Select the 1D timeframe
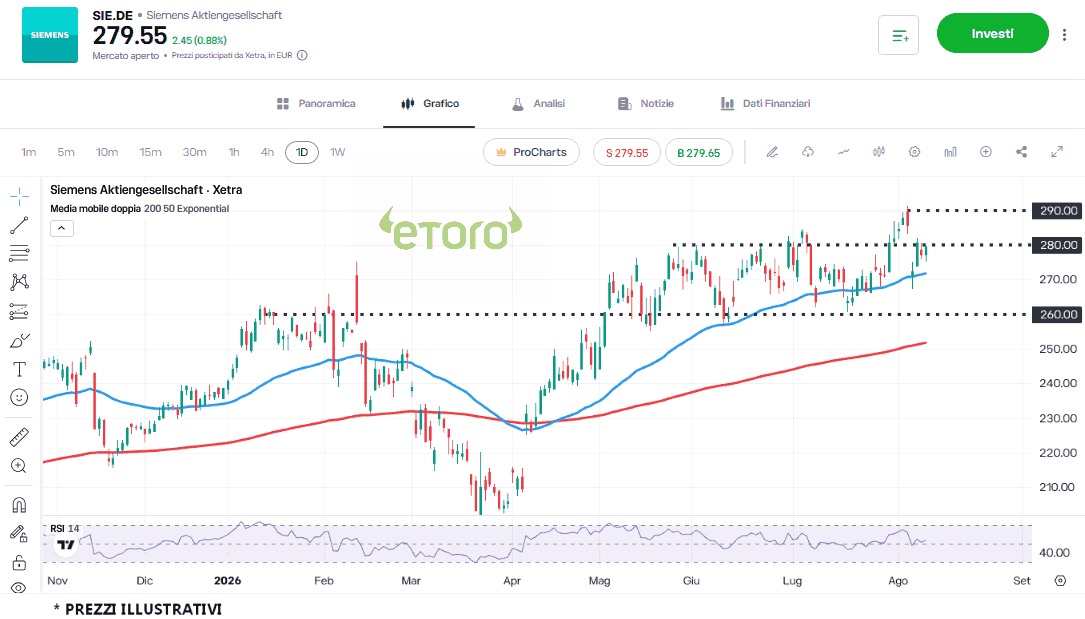 click(302, 152)
